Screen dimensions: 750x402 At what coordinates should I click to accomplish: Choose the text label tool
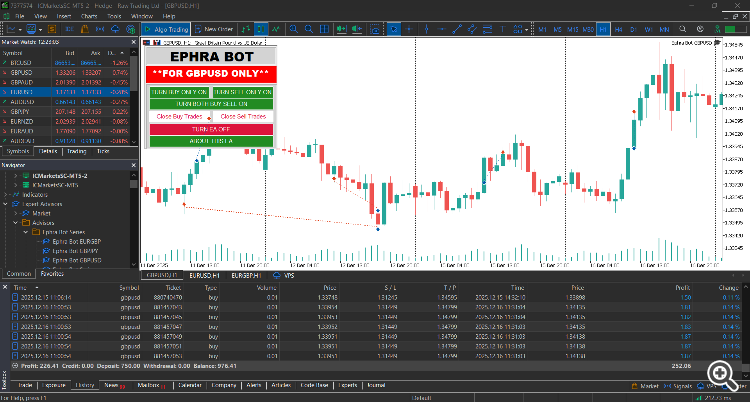tap(503, 29)
